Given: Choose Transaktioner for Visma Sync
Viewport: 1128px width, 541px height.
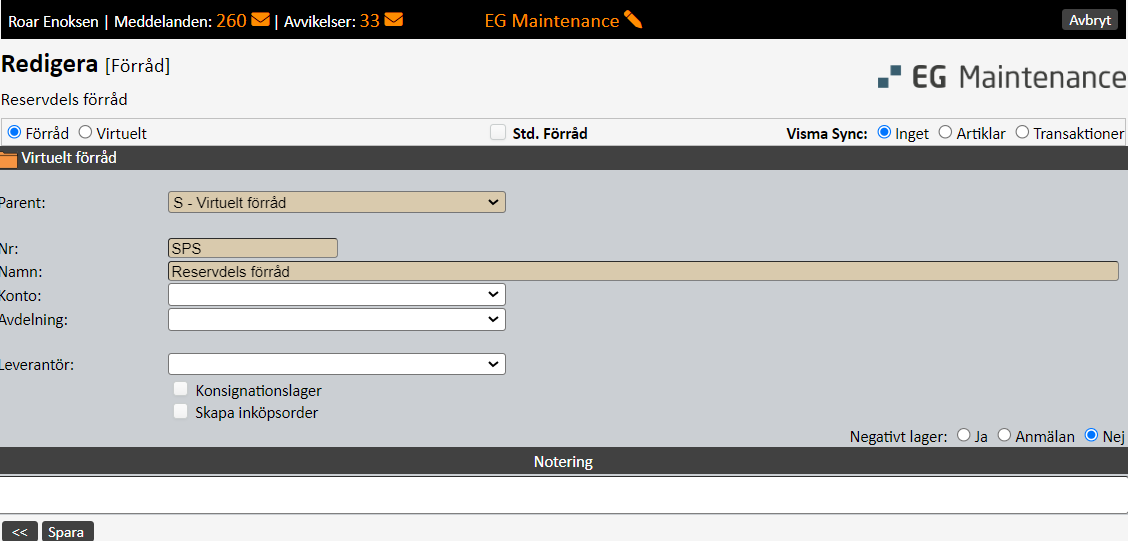Looking at the screenshot, I should (x=1022, y=132).
